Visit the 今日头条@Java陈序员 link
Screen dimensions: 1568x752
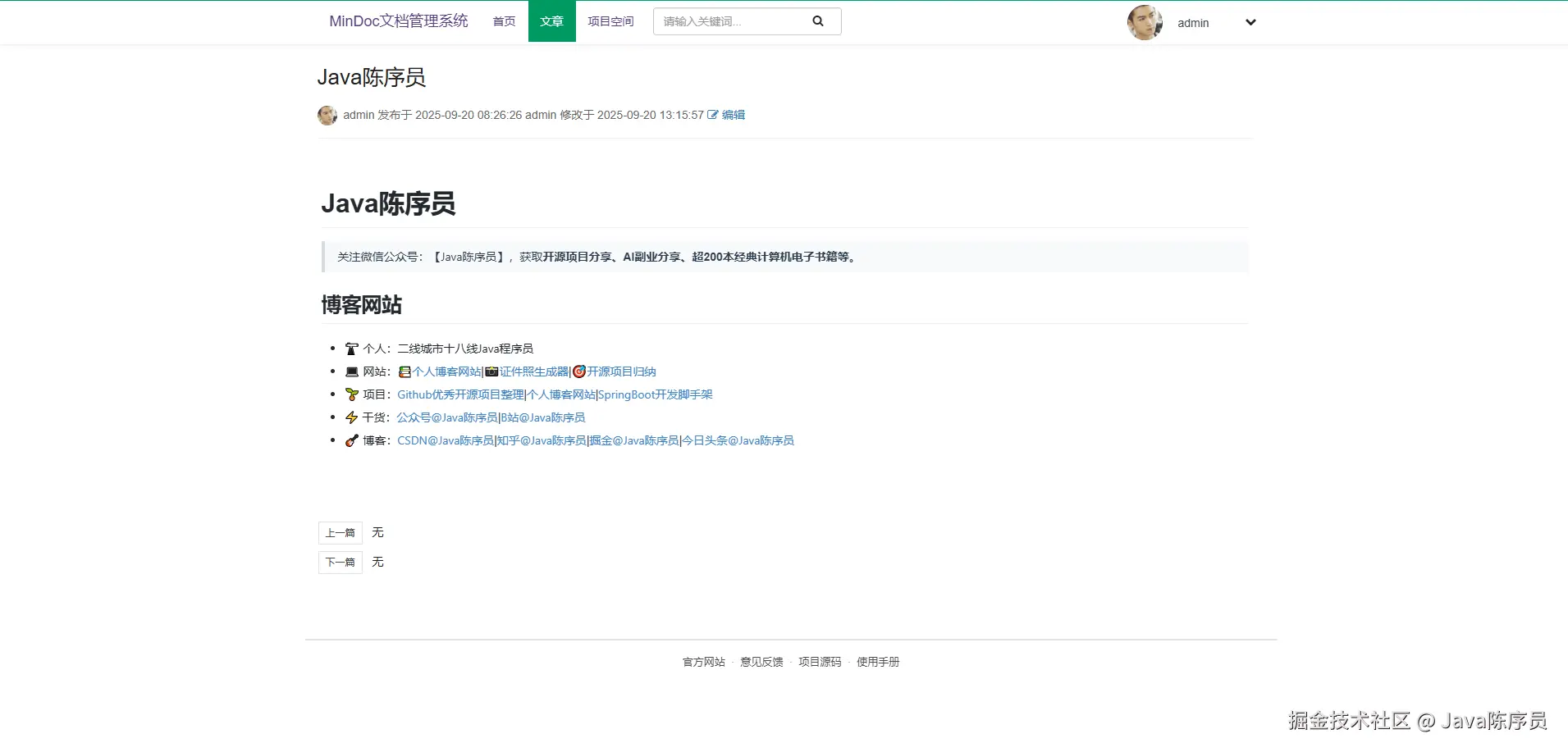pos(738,441)
